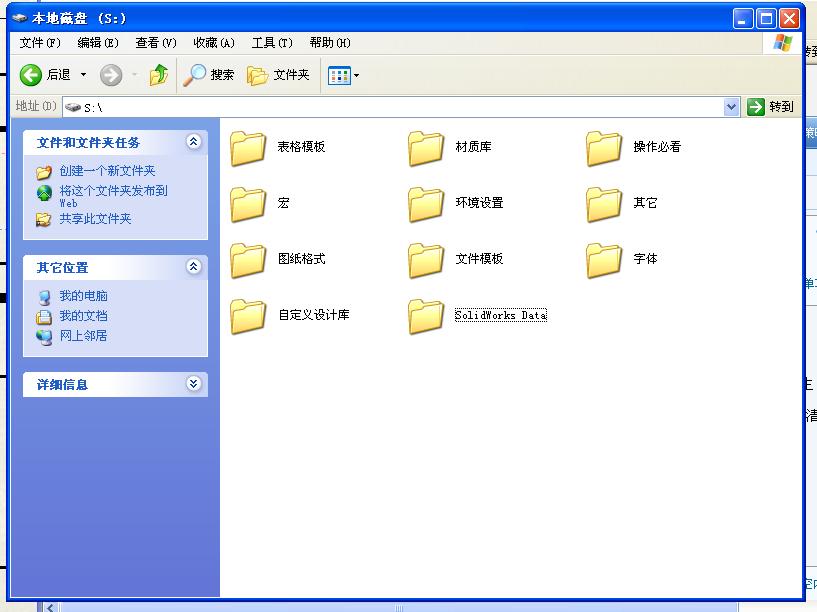Click the Windows flag logo icon
This screenshot has width=817, height=612.
[x=782, y=43]
